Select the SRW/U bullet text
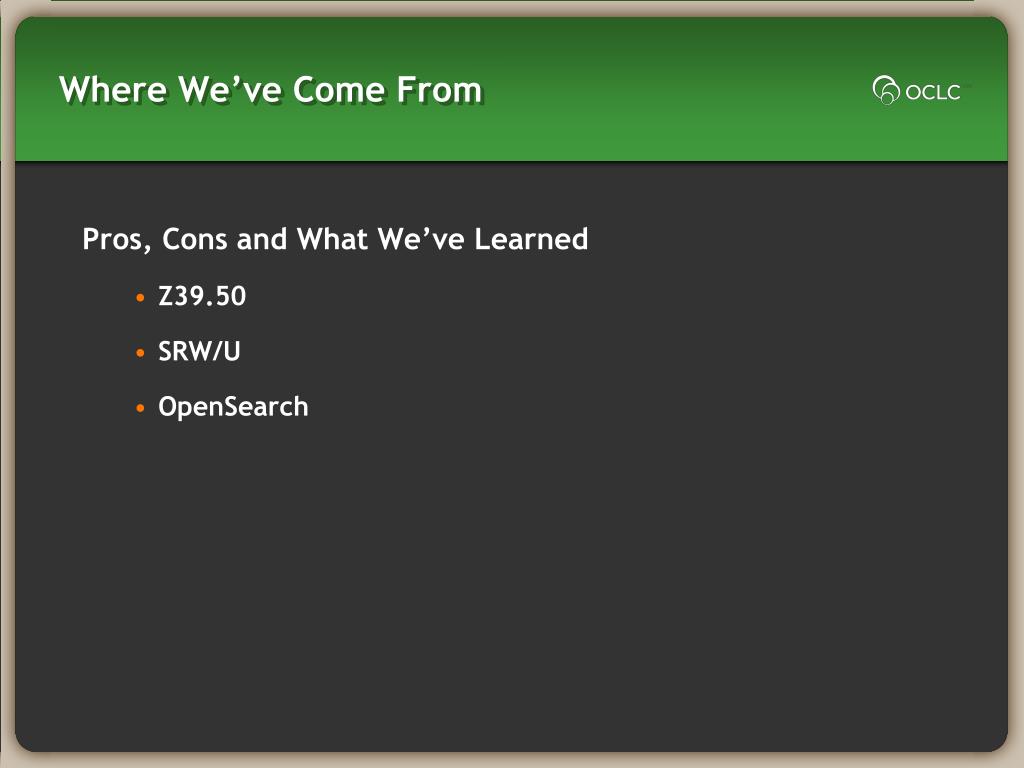 [199, 351]
